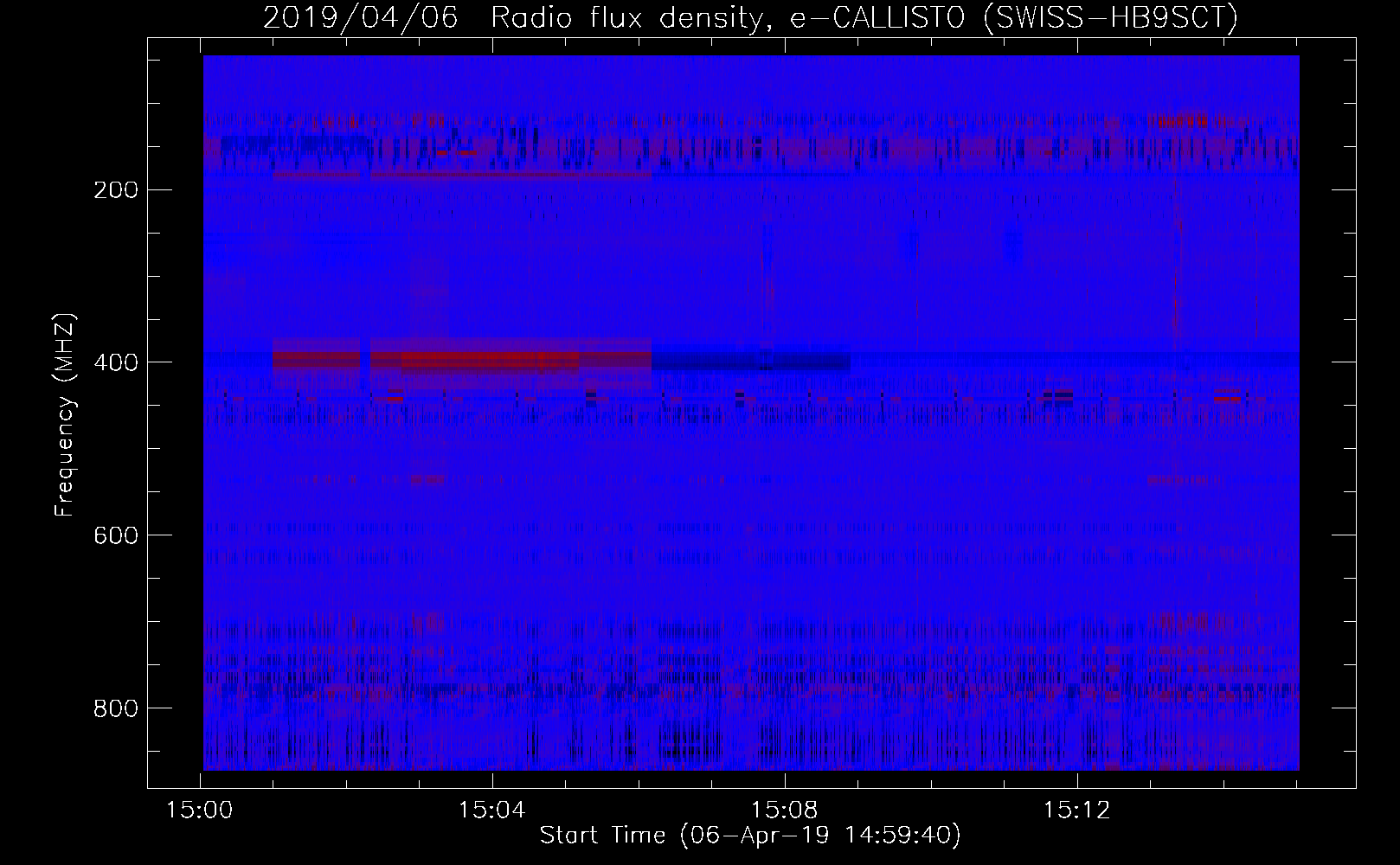Click the 'Start Time (06-Apr-19 14:59:40)' label

[750, 836]
